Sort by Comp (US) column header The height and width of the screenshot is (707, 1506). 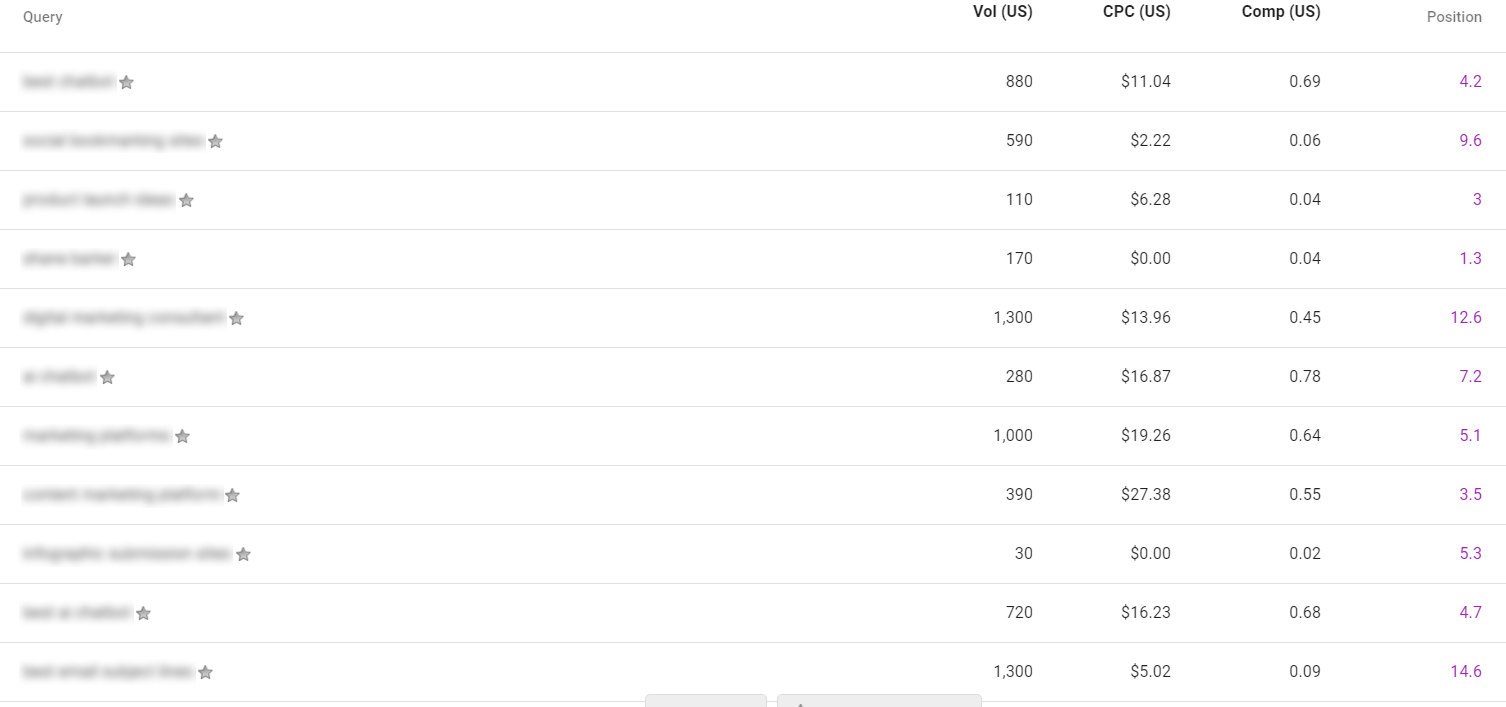[1281, 12]
